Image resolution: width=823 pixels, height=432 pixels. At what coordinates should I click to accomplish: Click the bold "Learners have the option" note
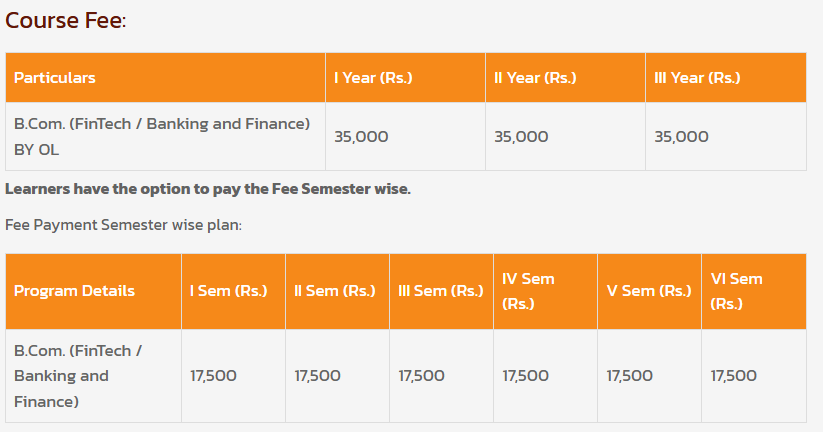pos(208,189)
